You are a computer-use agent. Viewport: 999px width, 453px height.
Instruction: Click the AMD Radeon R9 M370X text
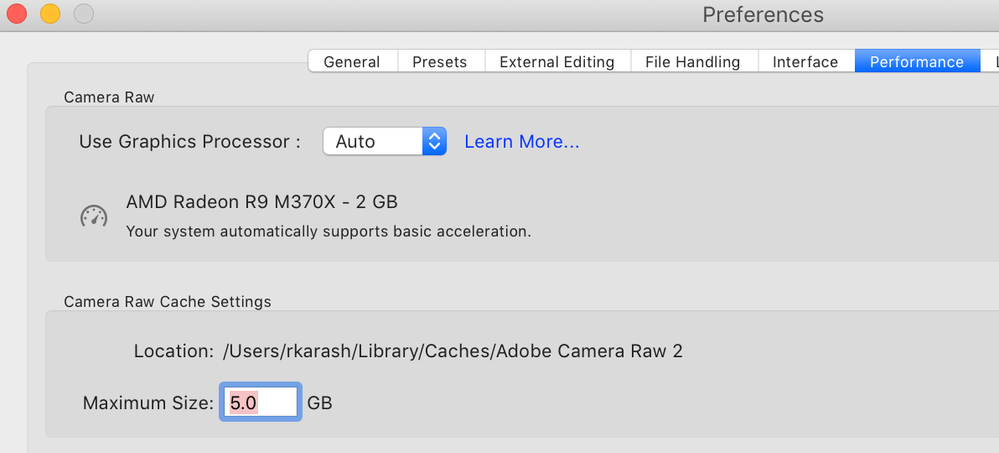[262, 202]
